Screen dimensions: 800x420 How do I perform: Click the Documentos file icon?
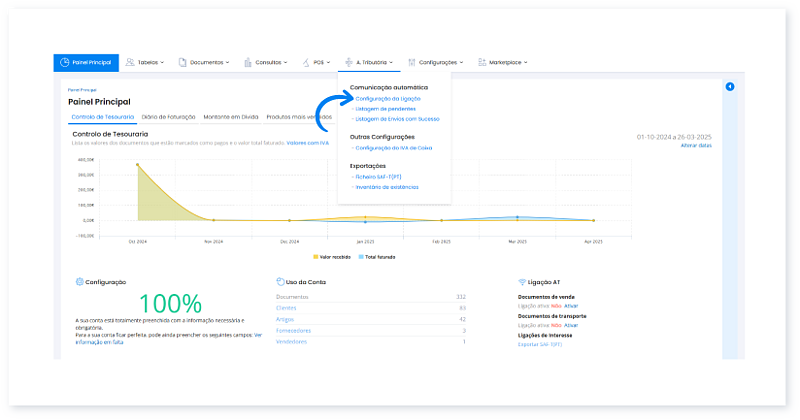[182, 62]
